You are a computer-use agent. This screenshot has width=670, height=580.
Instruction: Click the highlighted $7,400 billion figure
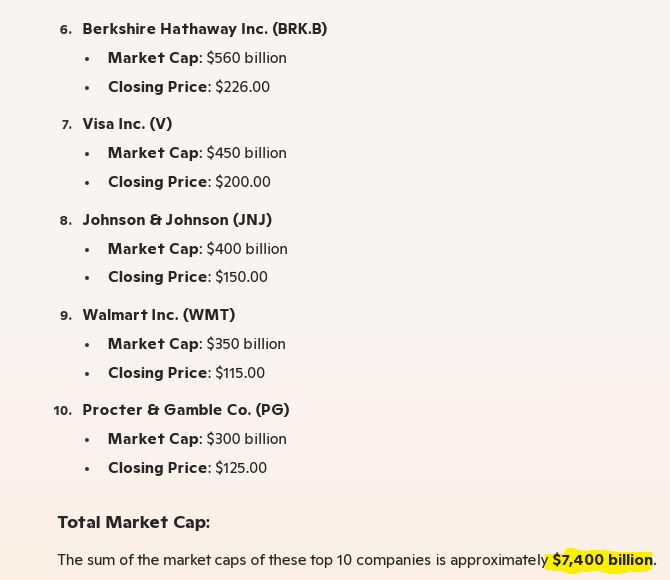click(x=602, y=560)
